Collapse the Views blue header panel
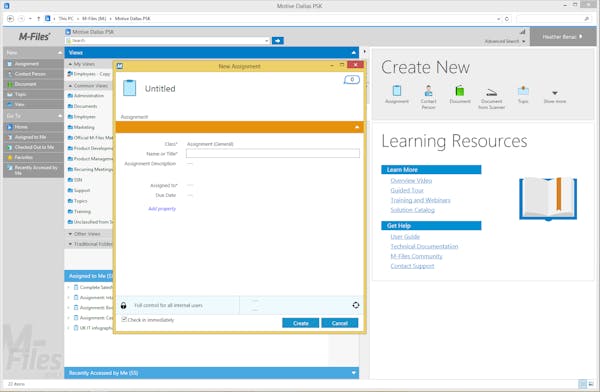 [354, 52]
